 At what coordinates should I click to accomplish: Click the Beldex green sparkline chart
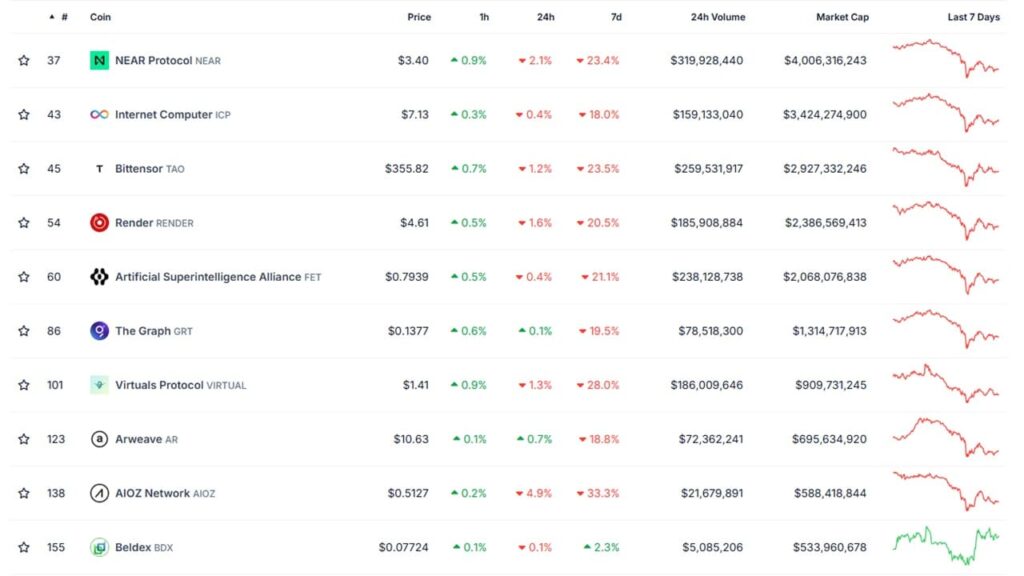pyautogui.click(x=947, y=547)
